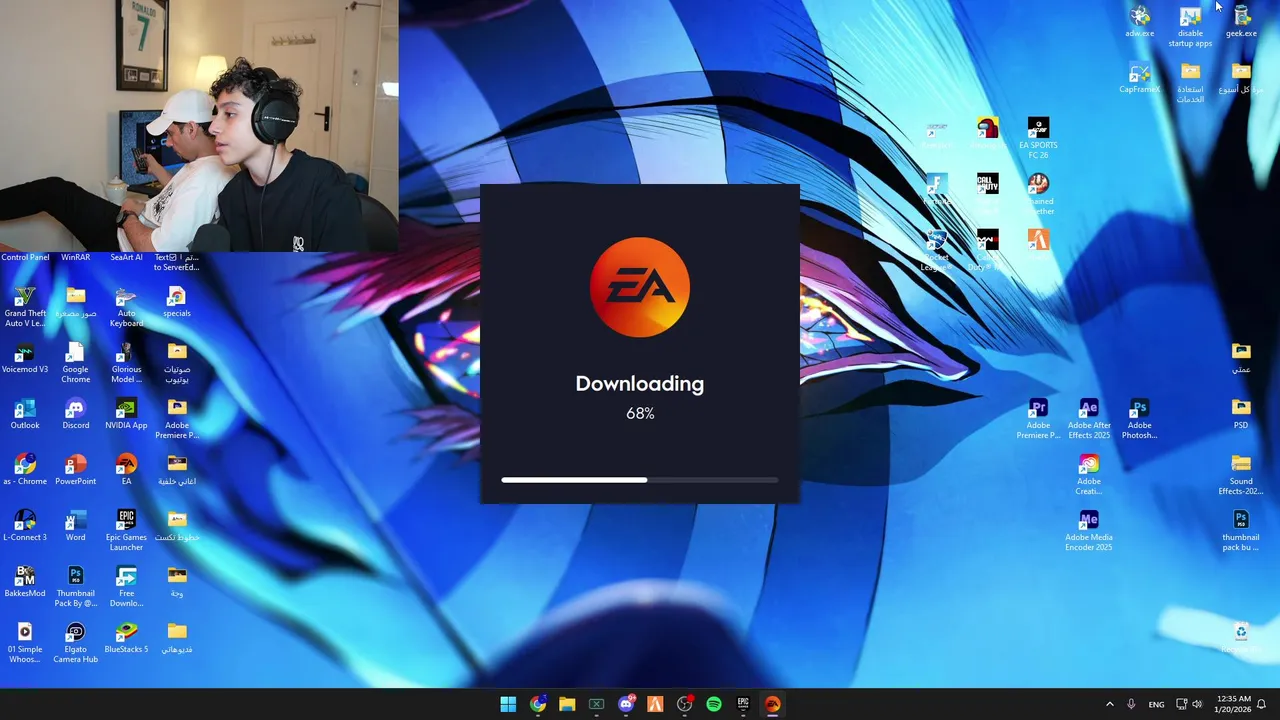Click the Downloading status text
Image resolution: width=1280 pixels, height=720 pixels.
pyautogui.click(x=640, y=384)
